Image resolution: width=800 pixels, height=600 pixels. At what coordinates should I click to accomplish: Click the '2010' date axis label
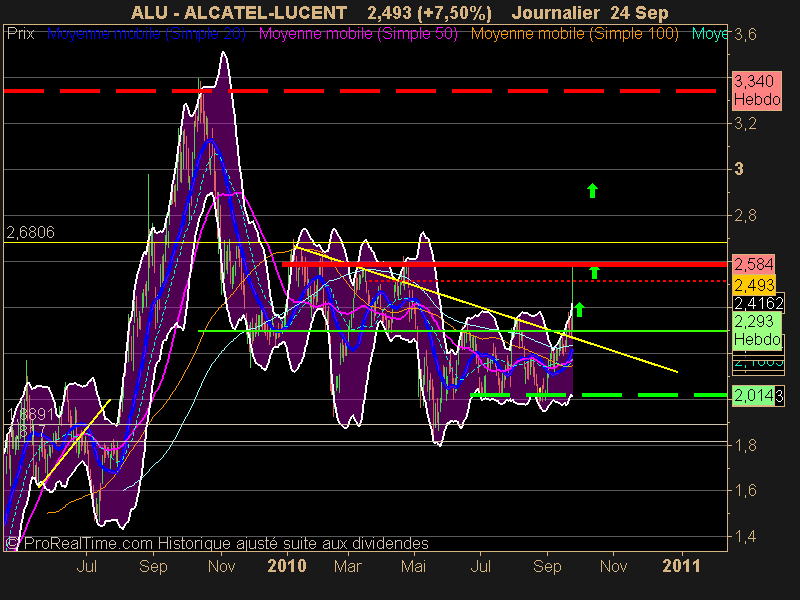[x=287, y=566]
